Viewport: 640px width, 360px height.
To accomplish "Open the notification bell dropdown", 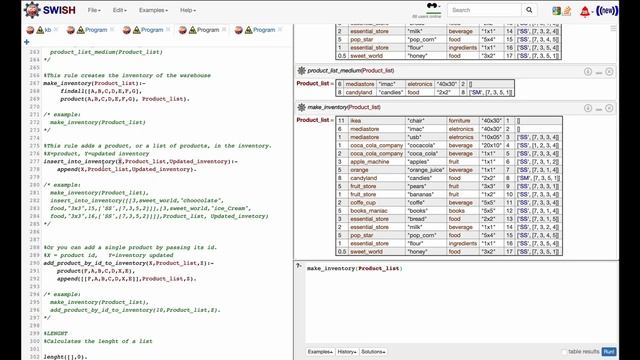I will coord(584,11).
